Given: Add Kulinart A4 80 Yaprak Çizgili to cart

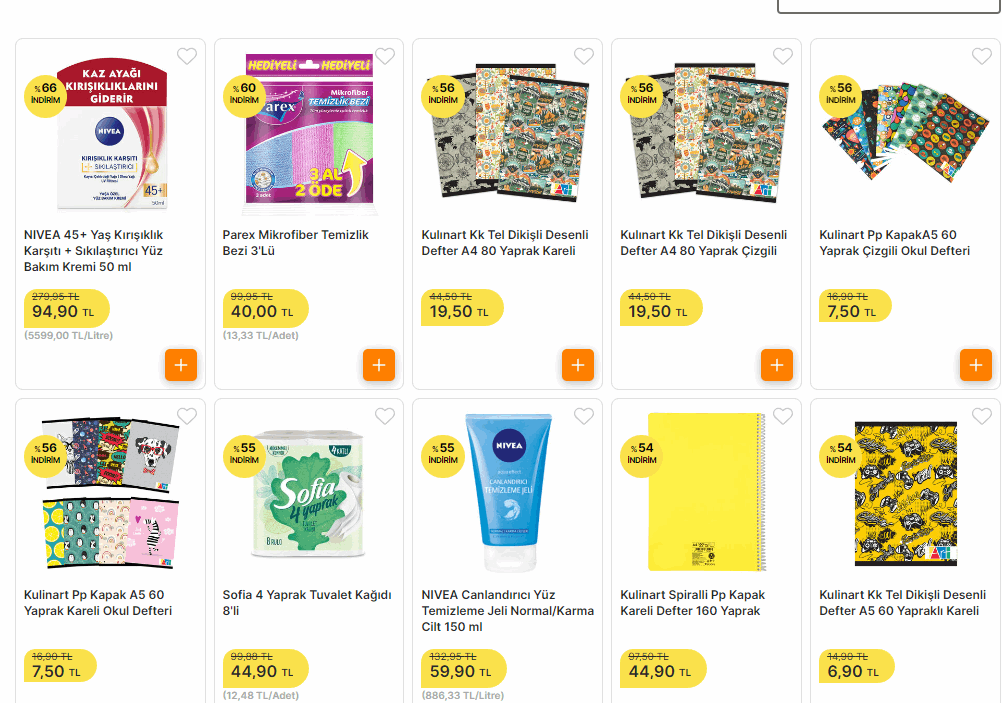Looking at the screenshot, I should tap(777, 365).
